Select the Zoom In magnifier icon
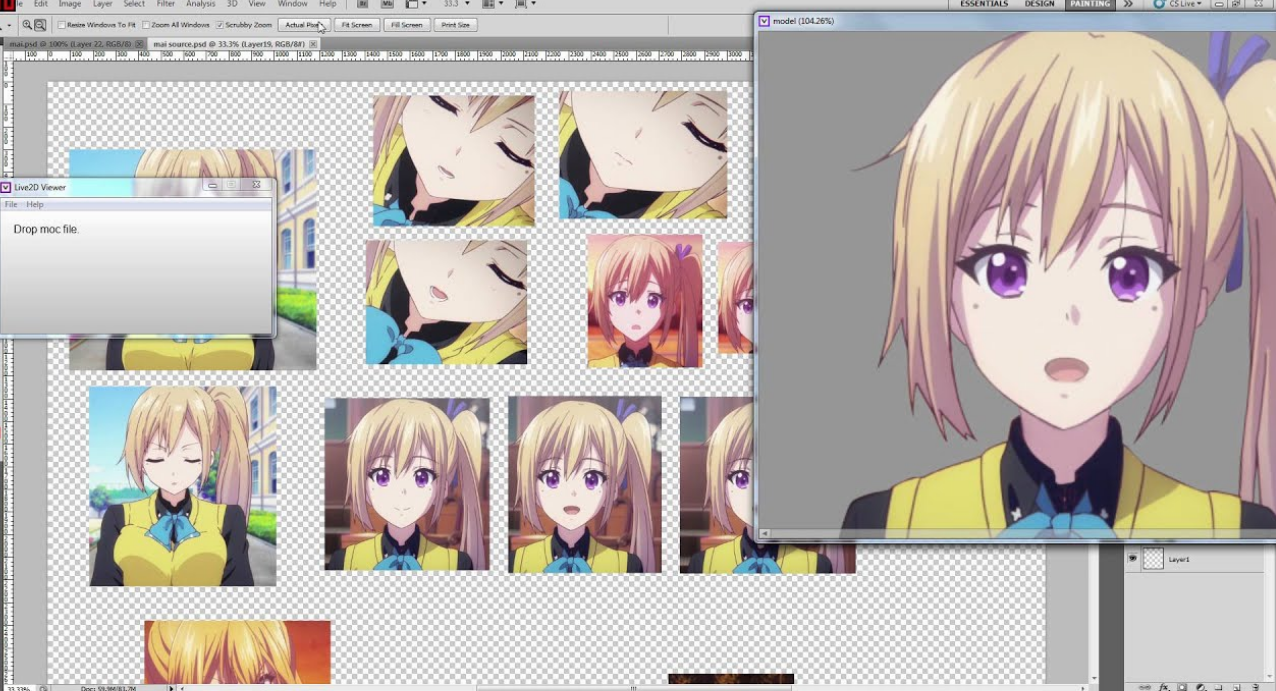The height and width of the screenshot is (691, 1276). pos(27,25)
